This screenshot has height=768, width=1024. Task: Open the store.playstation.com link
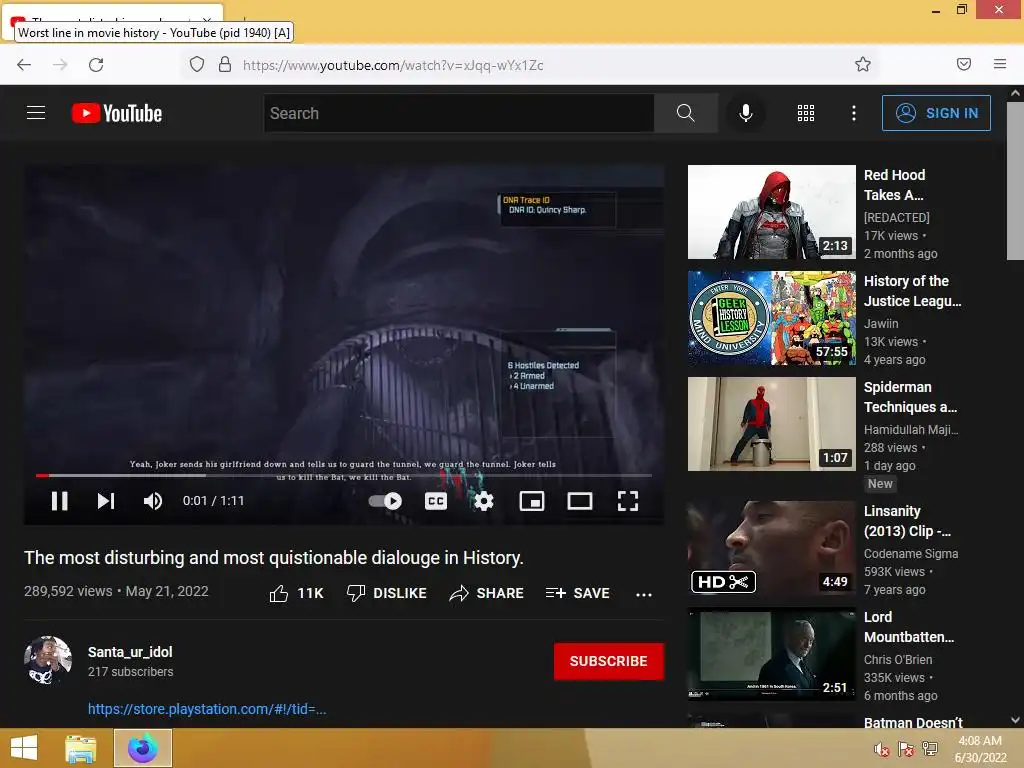pos(207,709)
